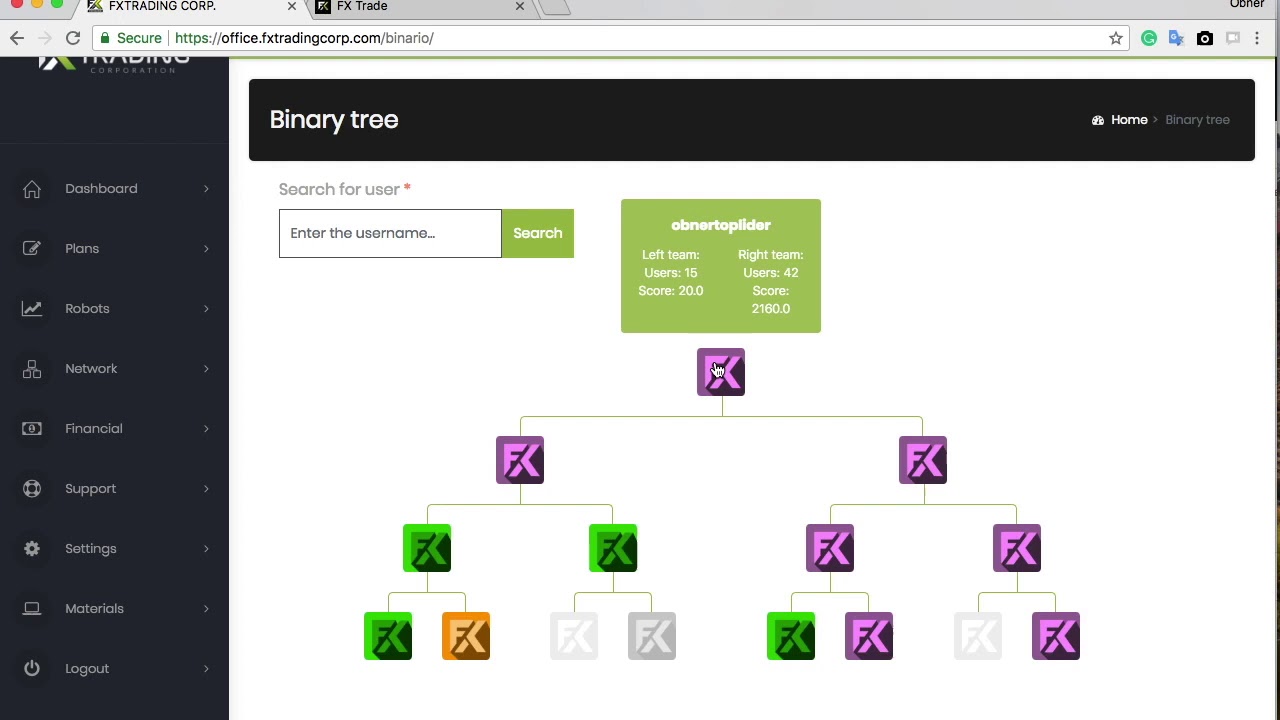Click the Robots chart icon in sidebar
The width and height of the screenshot is (1280, 720).
point(32,309)
